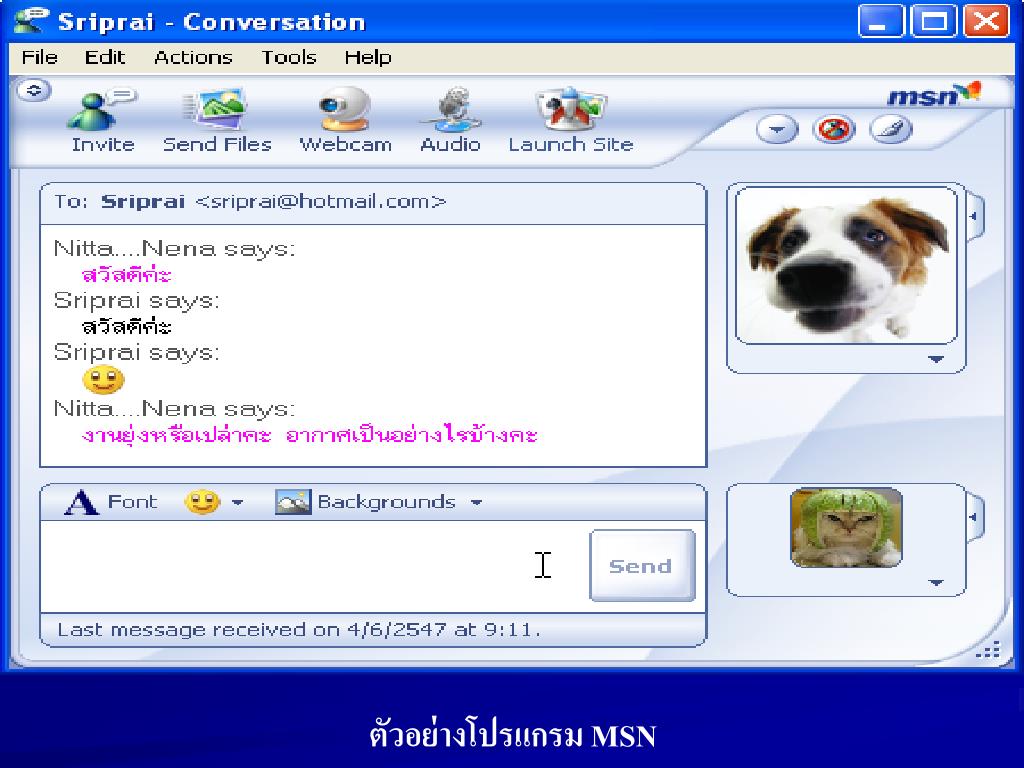Click the MSN Messenger title bar icon
1024x768 pixels.
(31, 21)
